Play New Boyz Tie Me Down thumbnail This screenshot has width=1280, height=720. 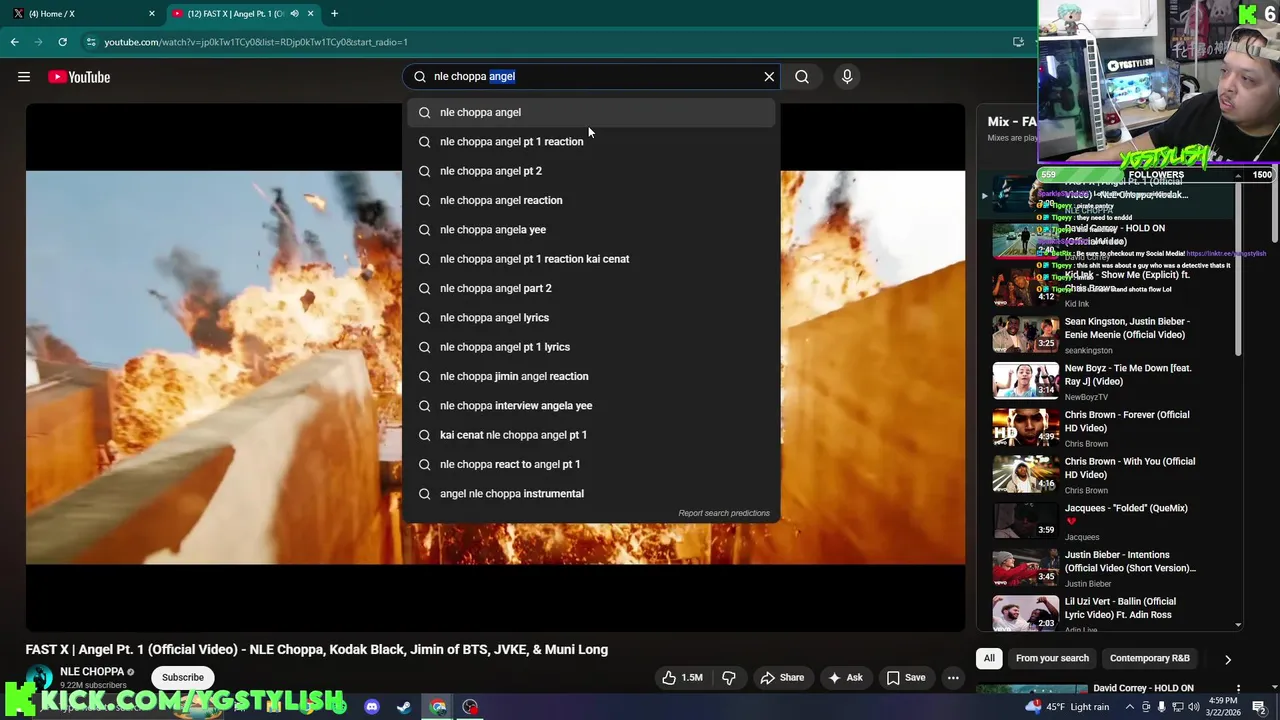click(x=1025, y=381)
